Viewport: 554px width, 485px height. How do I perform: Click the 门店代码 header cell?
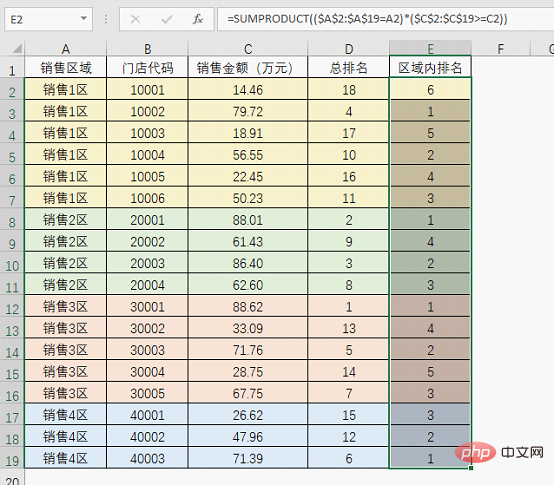pyautogui.click(x=147, y=68)
